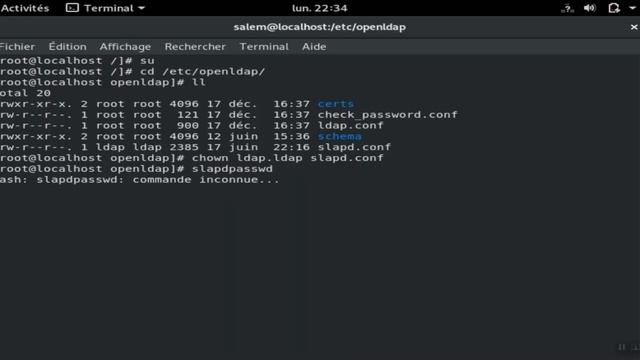This screenshot has width=640, height=360.
Task: Click the window title salem@localhost:/etc/openldap
Action: coord(320,27)
